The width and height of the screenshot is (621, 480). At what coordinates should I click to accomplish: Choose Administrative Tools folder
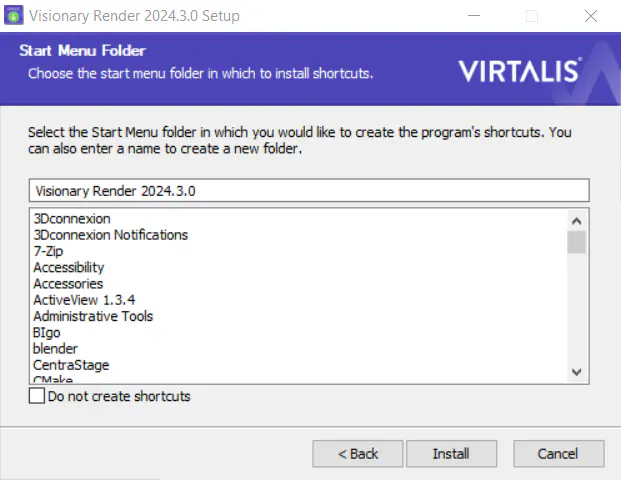click(93, 316)
